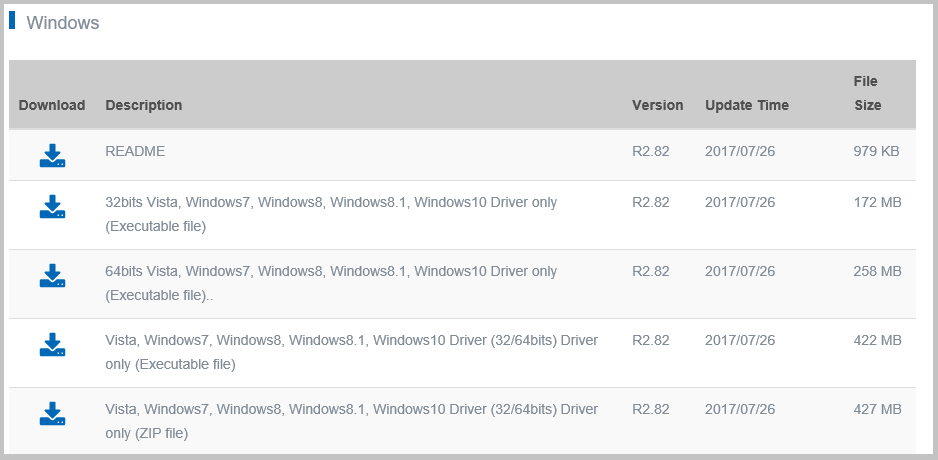Click download icon for 32/64bits executable driver
This screenshot has width=938, height=460.
tap(53, 345)
